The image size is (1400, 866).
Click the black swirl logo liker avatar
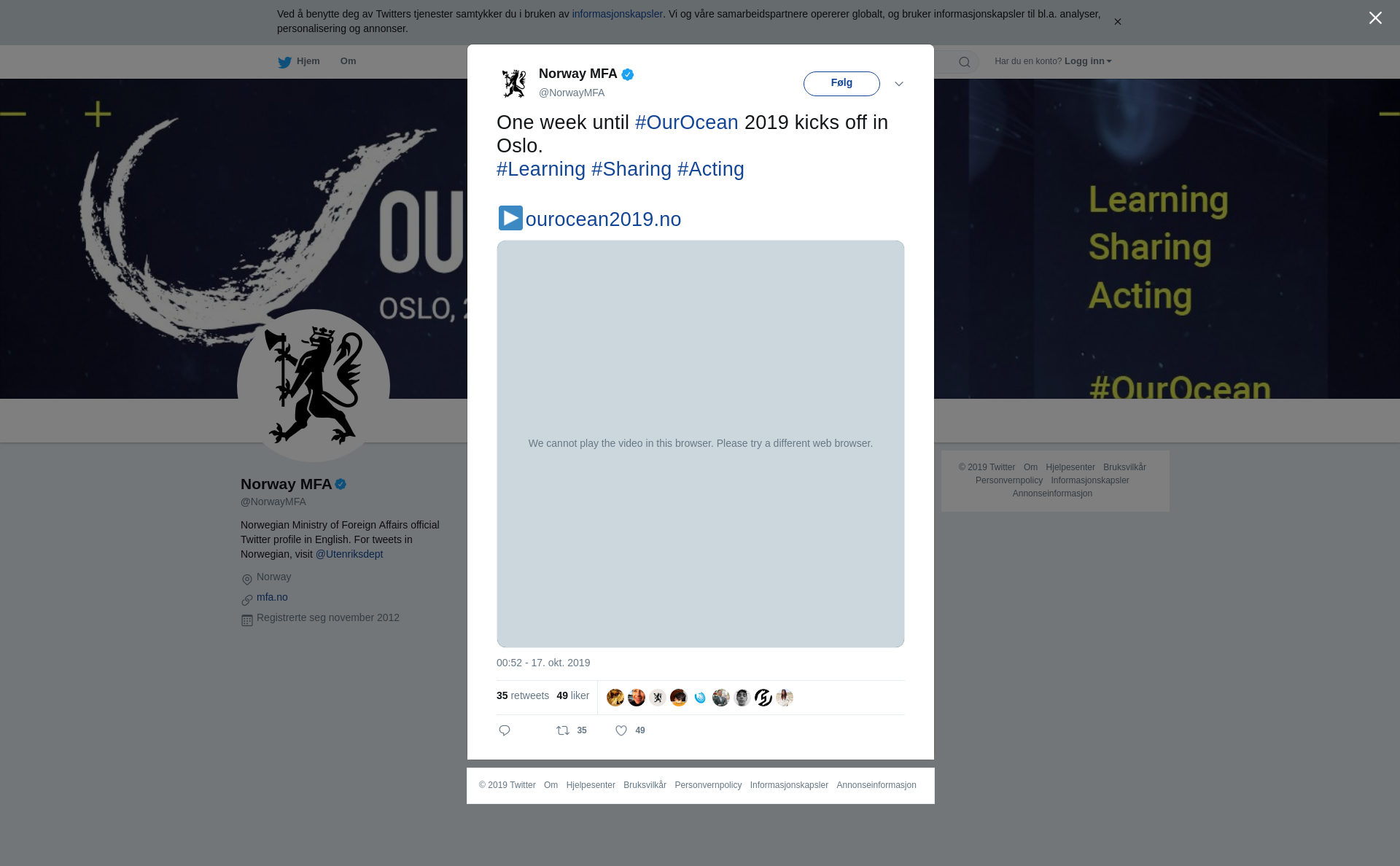point(763,698)
